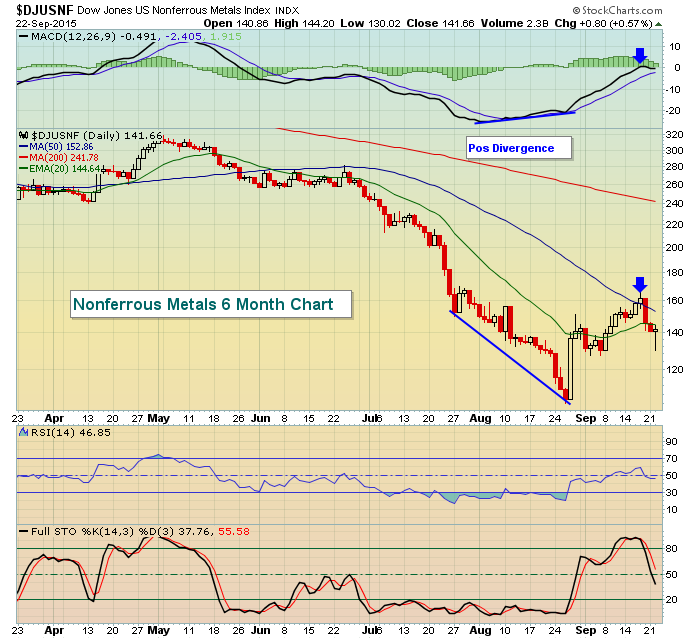Click the 'Volume 2.3B' value
700x639 pixels.
click(514, 24)
